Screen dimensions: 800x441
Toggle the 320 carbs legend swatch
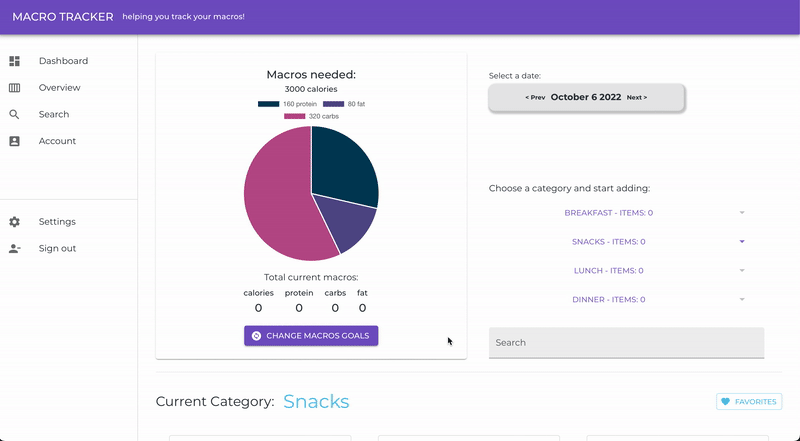click(294, 116)
